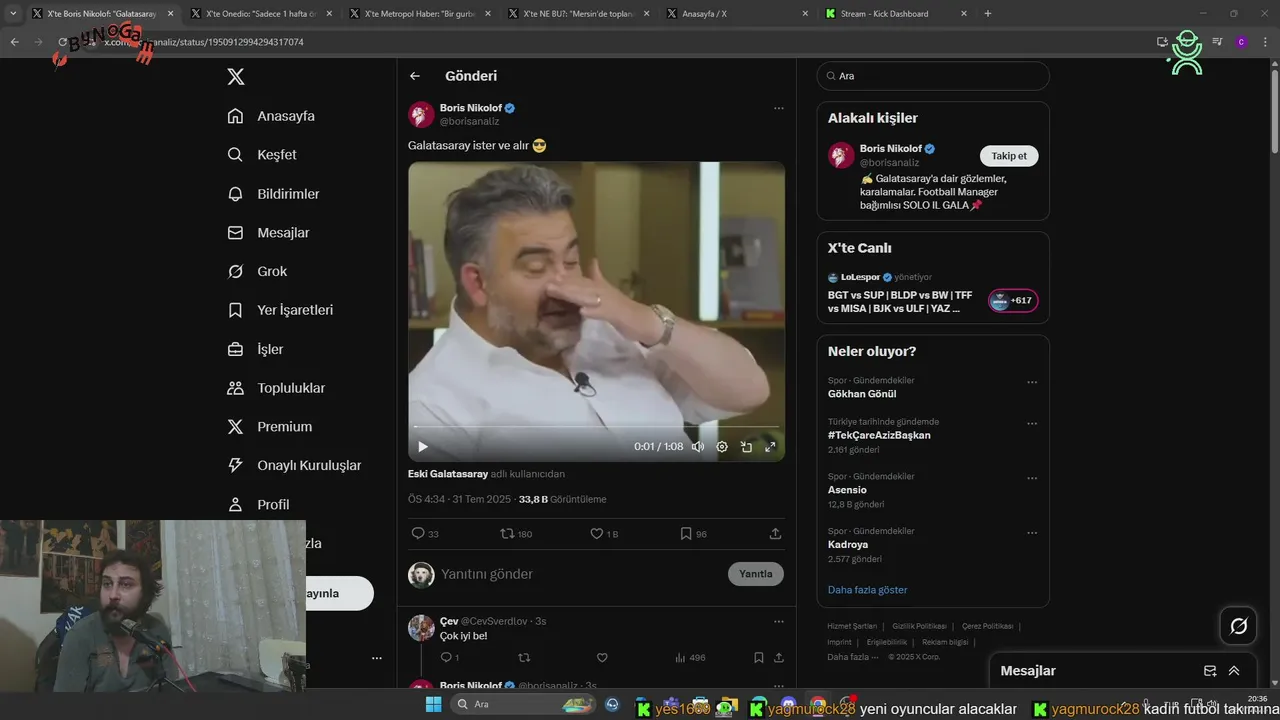Follow Boris Nikolof with Takip et
This screenshot has height=720, width=1280.
(x=1009, y=156)
